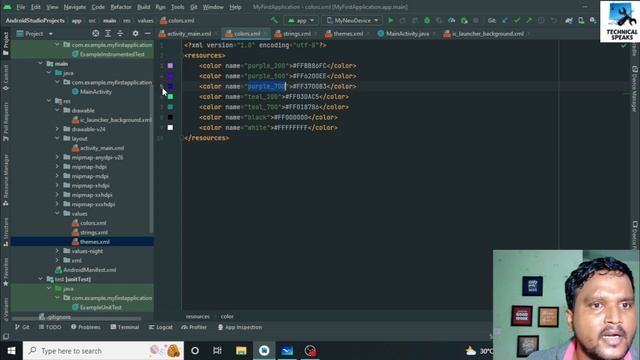Viewport: 640px width, 360px height.
Task: Click the Make Project hammer icon
Action: coord(274,20)
